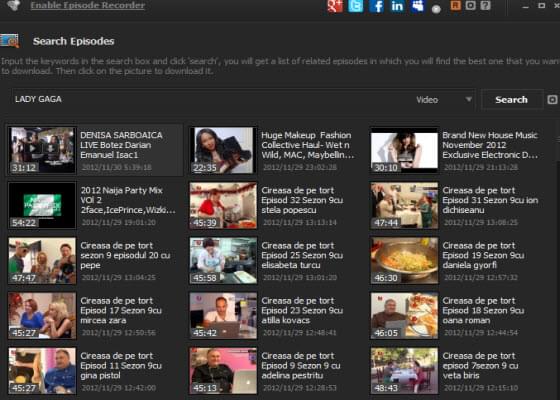The image size is (560, 400).
Task: Click title Episod 11 Sezon 9cu gina pistol
Action: pos(121,366)
